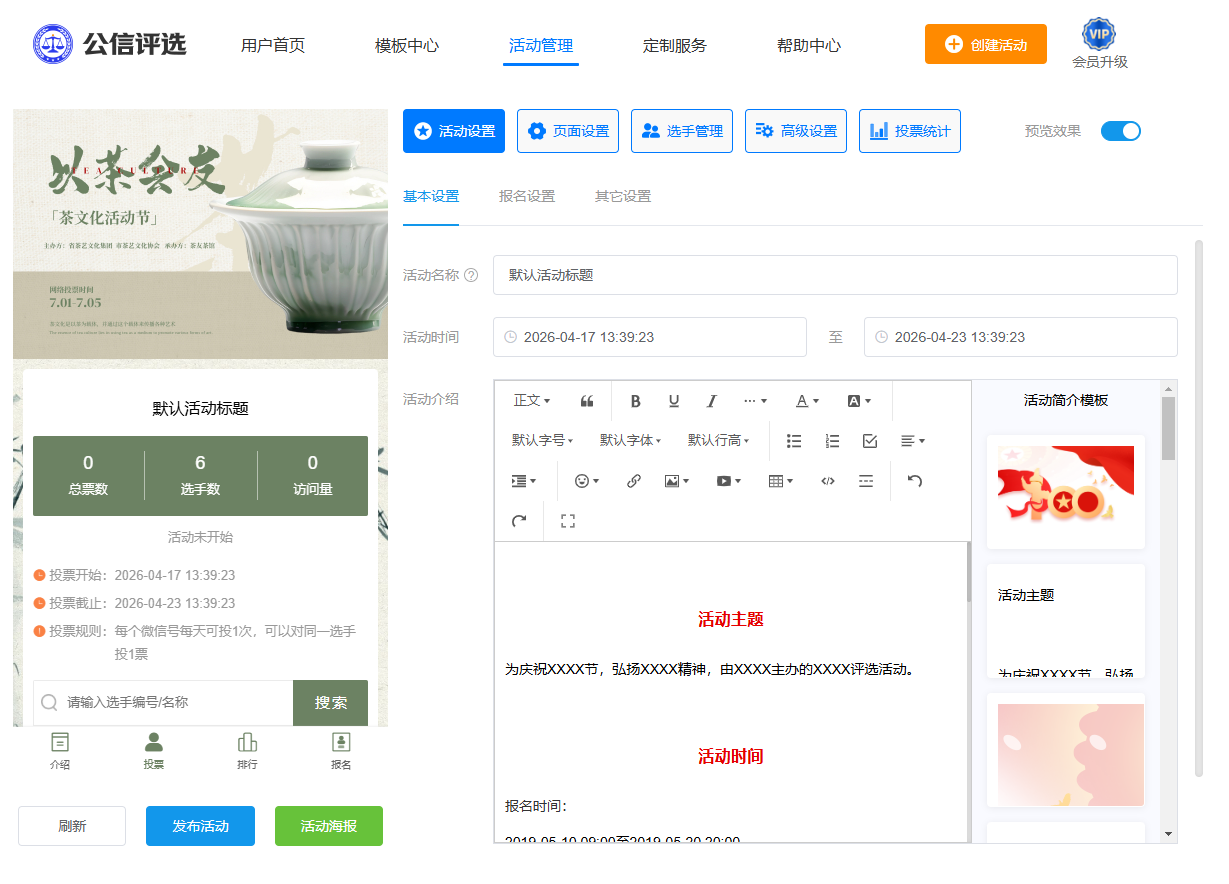Image resolution: width=1229 pixels, height=884 pixels.
Task: Open the 介绍 tab in phone preview
Action: click(x=60, y=751)
